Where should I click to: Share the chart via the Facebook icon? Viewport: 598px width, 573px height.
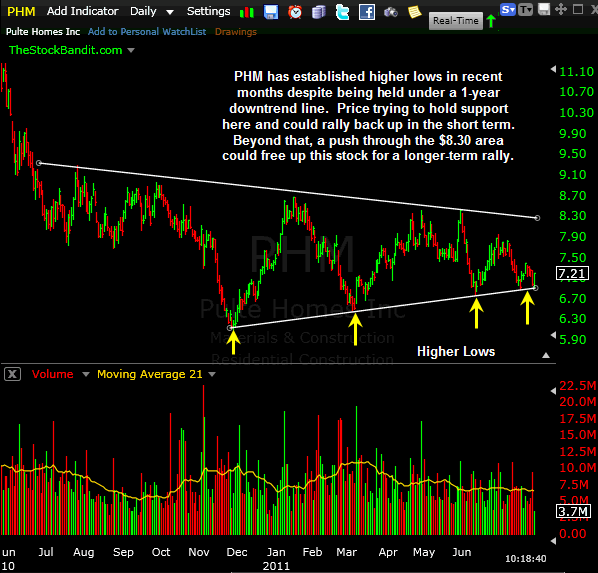click(x=367, y=12)
